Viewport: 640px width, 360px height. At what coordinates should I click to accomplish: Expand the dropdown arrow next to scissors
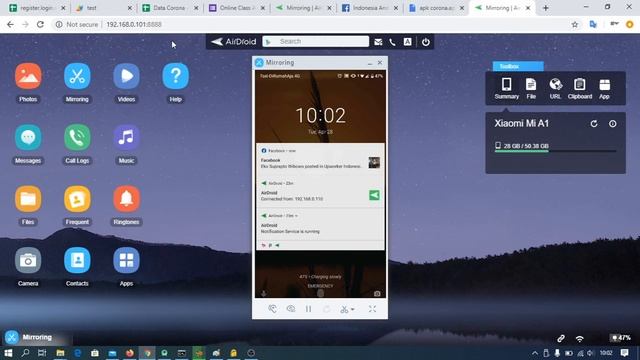click(x=353, y=310)
